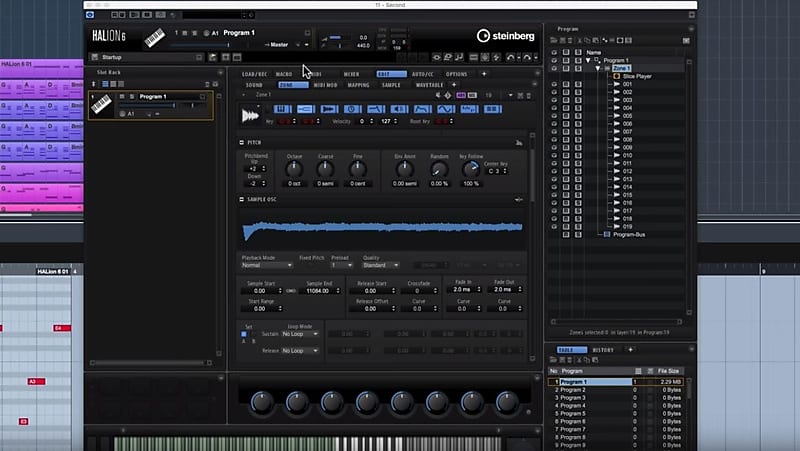Adjust the Octave pitch knob
The height and width of the screenshot is (451, 800).
[293, 169]
